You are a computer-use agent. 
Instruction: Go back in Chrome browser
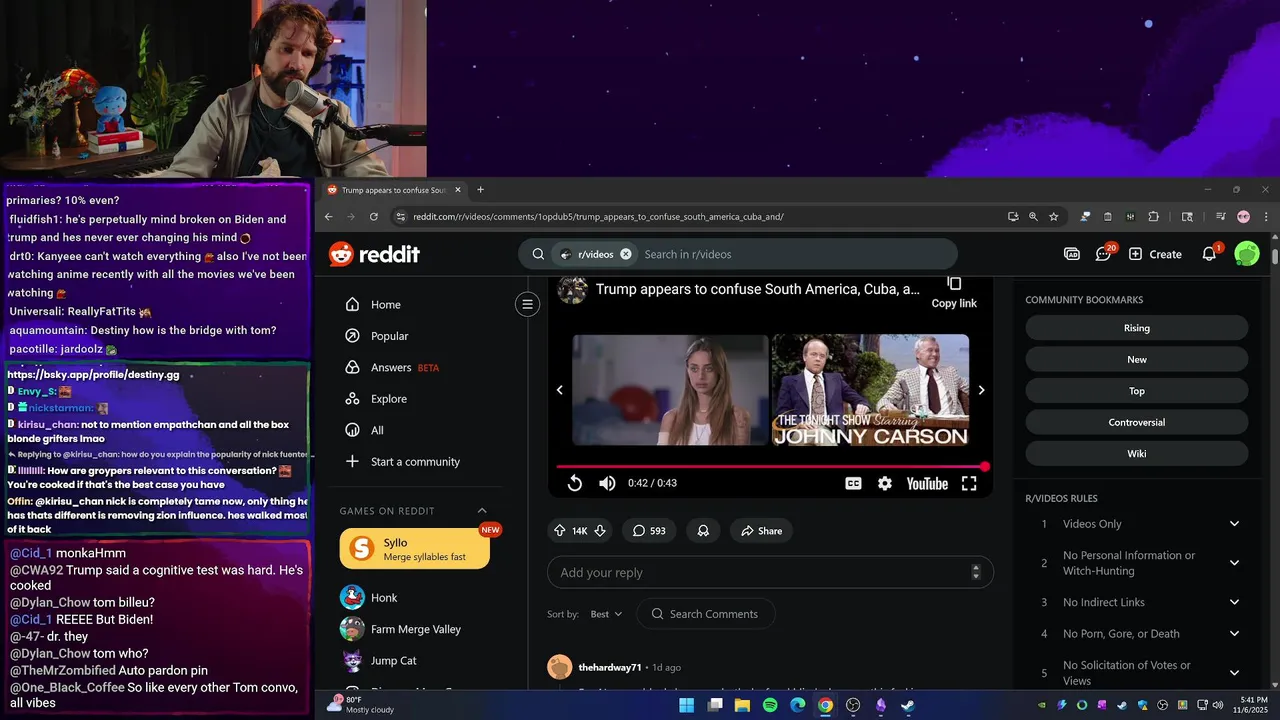[329, 216]
